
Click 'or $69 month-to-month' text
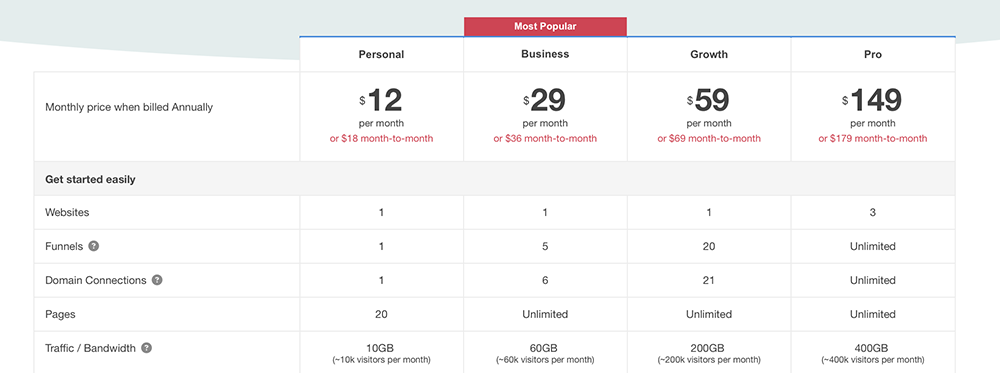pos(709,138)
